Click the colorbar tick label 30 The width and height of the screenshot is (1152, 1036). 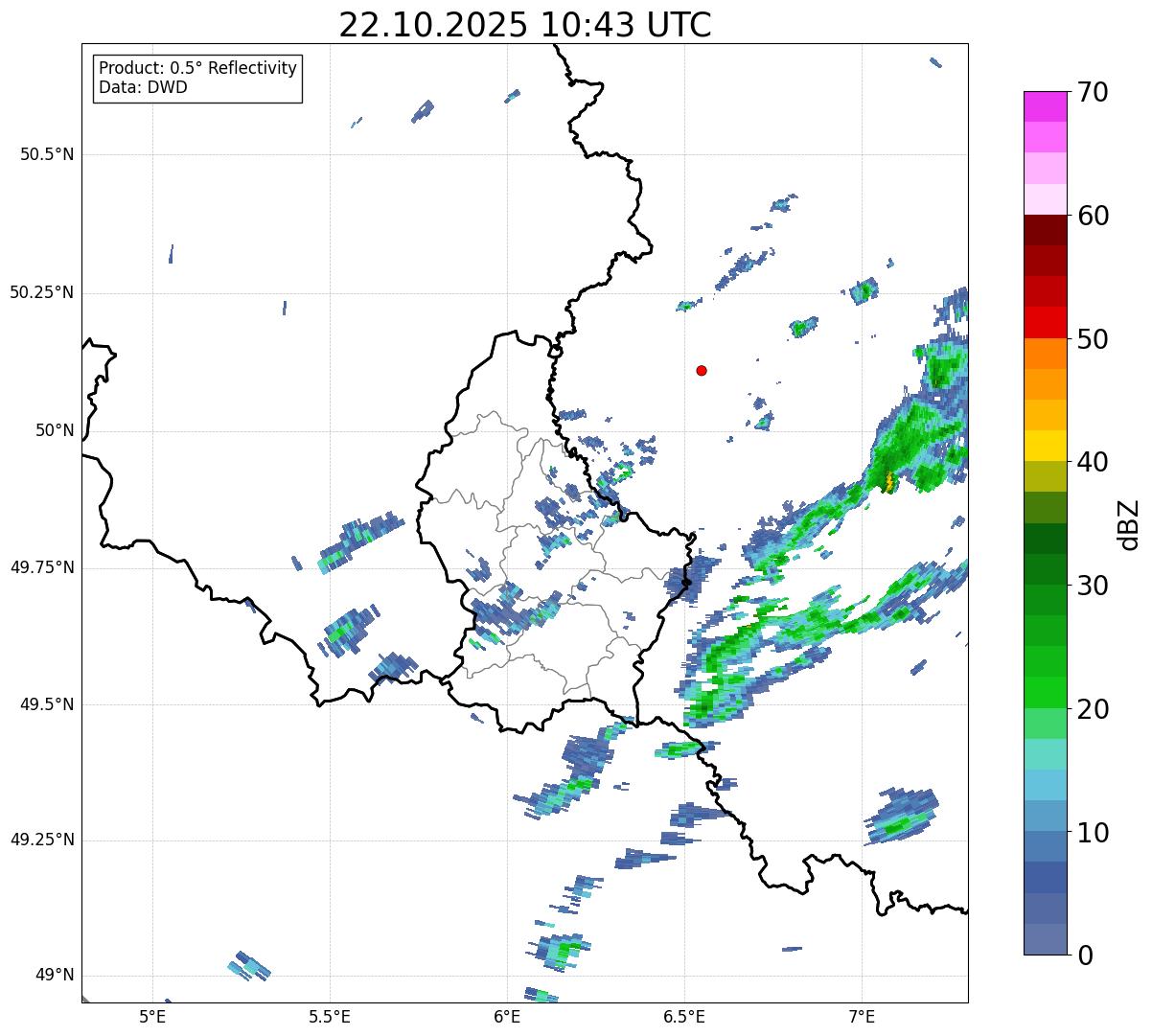(x=1093, y=586)
